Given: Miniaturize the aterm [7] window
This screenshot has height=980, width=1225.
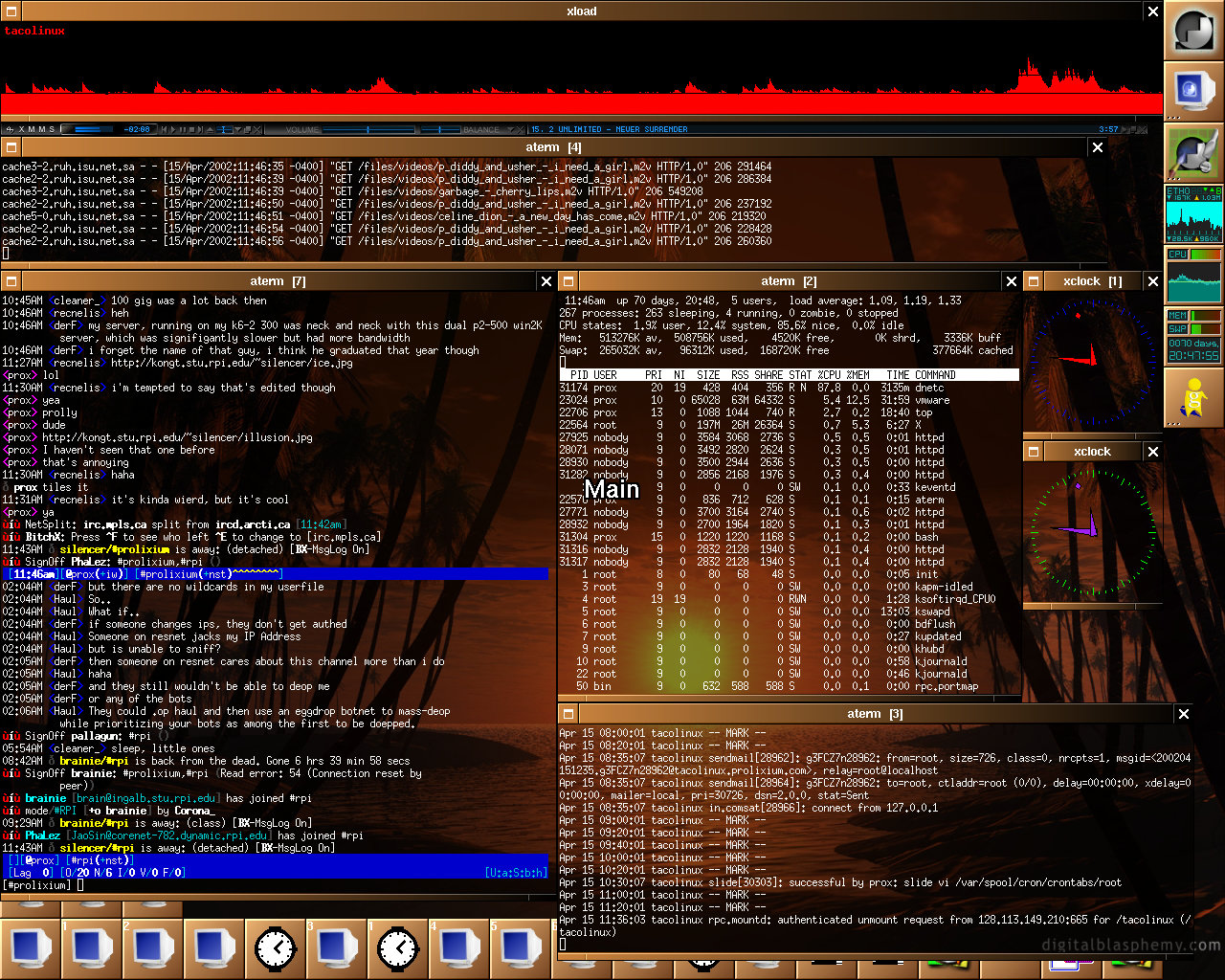Looking at the screenshot, I should click(11, 281).
